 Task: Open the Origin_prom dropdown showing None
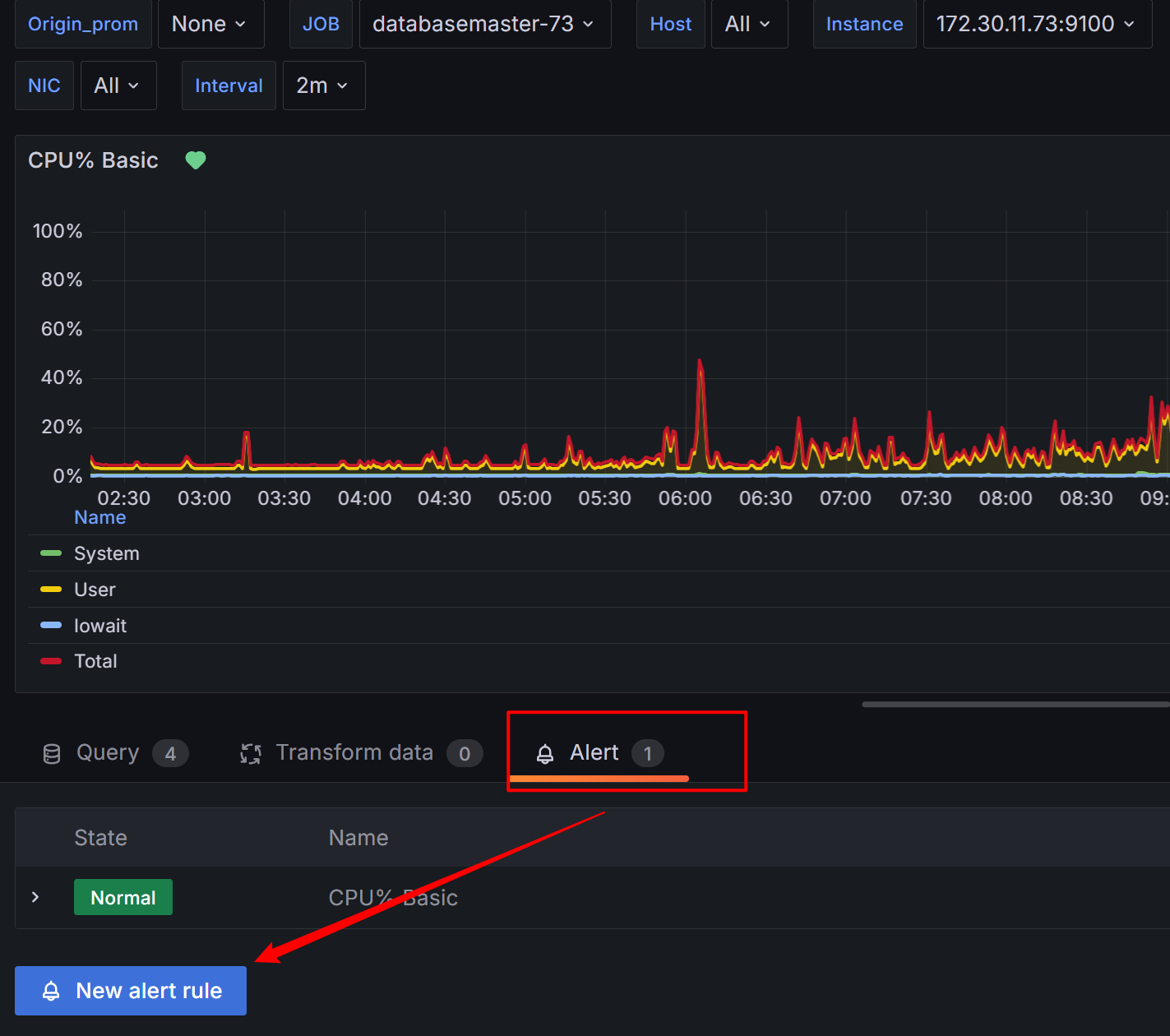pyautogui.click(x=210, y=24)
